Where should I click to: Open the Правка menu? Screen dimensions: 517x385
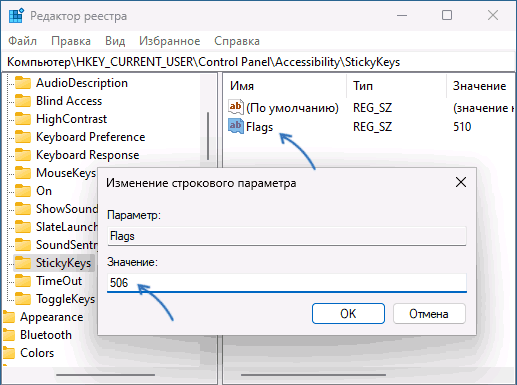coord(71,41)
